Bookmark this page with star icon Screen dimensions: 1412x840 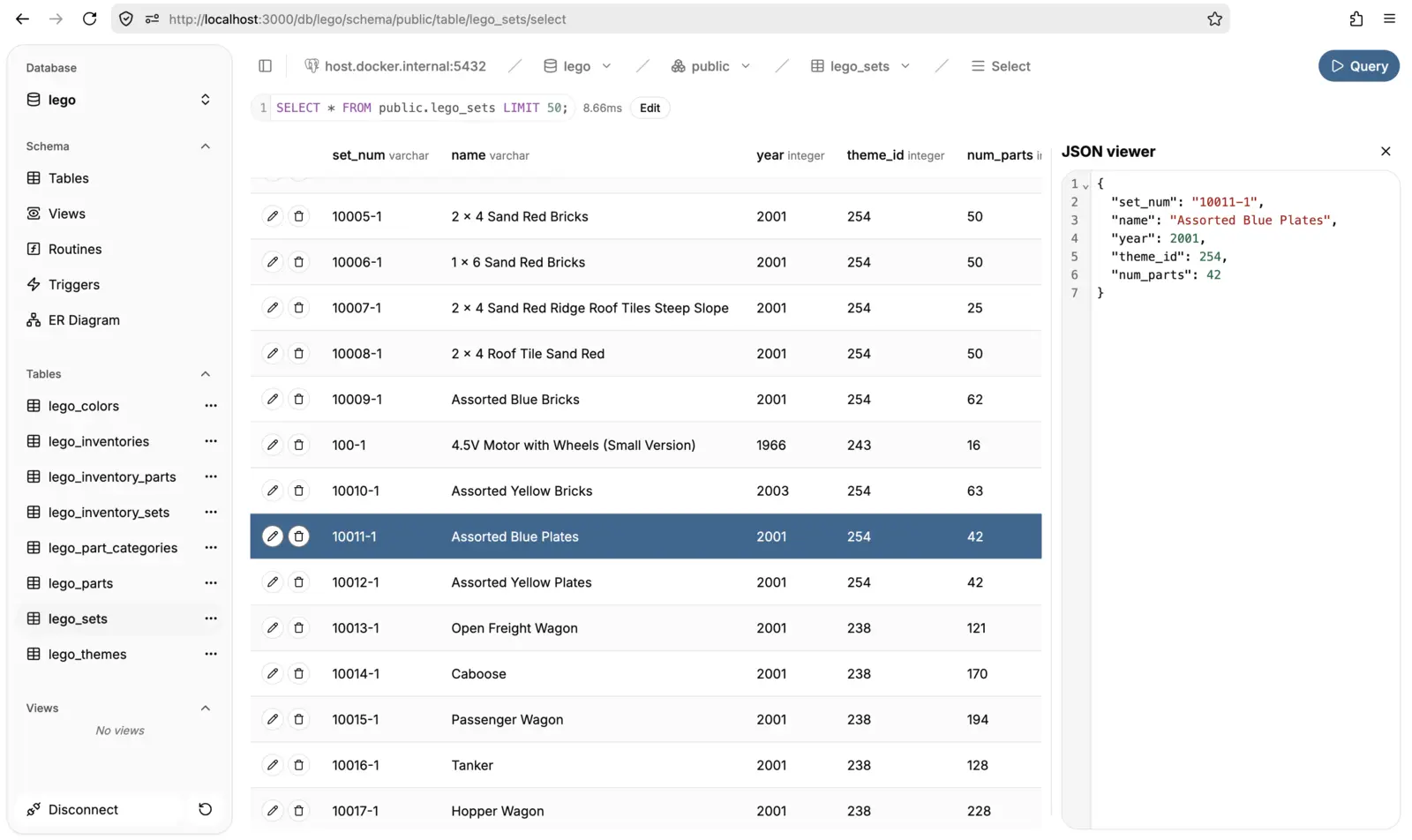[1214, 19]
